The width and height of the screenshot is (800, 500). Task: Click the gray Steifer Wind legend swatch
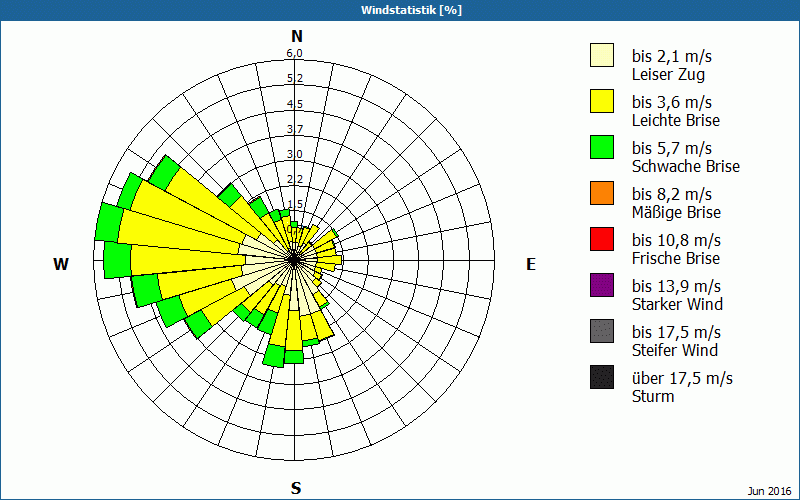(602, 331)
